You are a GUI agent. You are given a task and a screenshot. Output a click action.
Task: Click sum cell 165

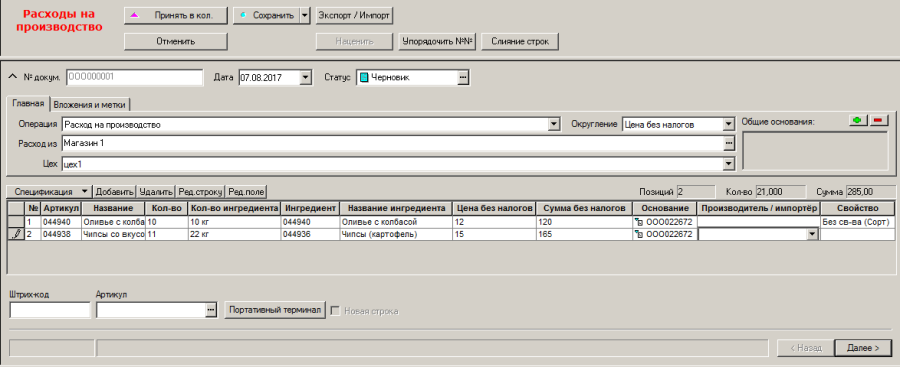[584, 234]
